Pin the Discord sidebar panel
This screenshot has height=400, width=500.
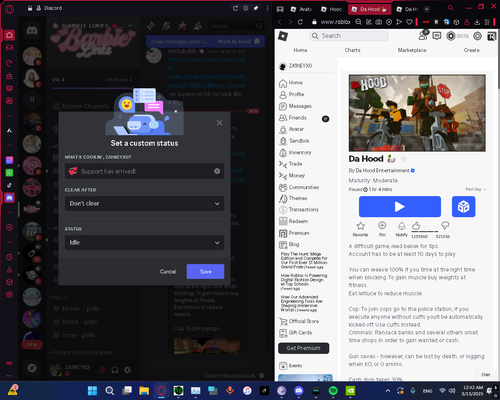256,8
